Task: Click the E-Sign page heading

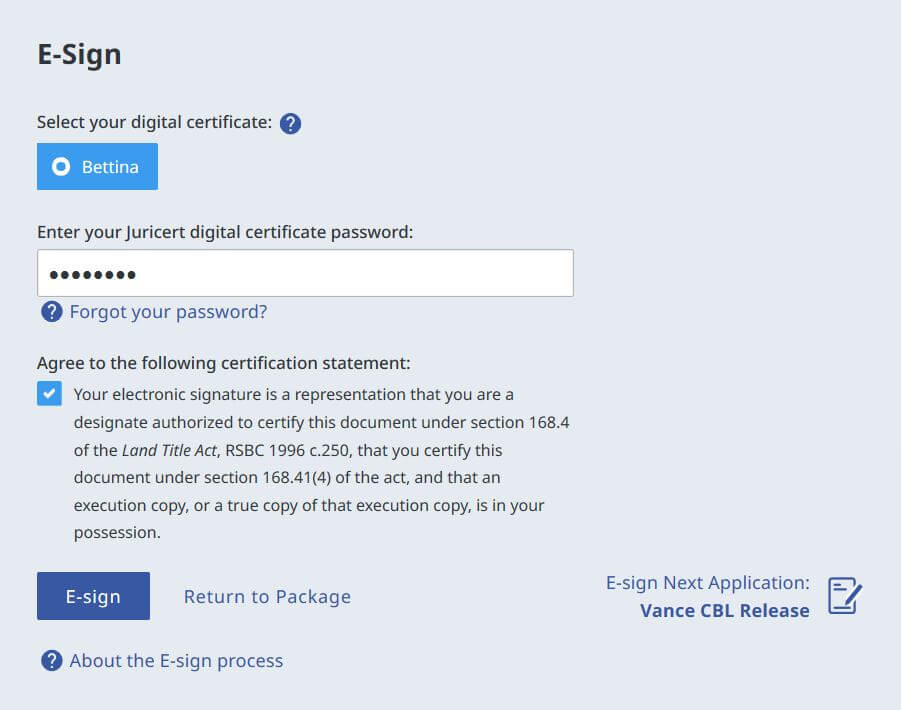Action: pyautogui.click(x=79, y=55)
